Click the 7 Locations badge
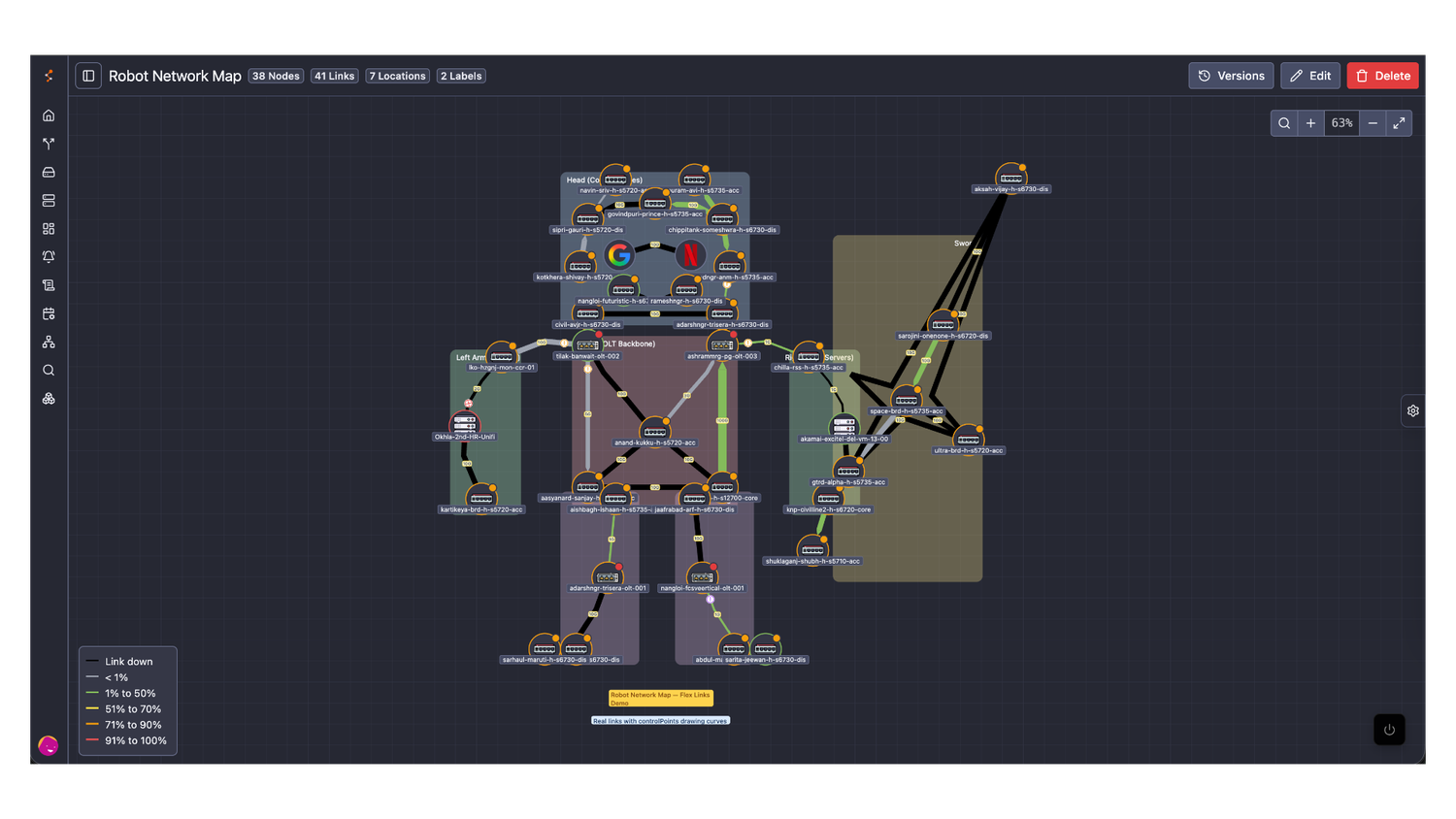This screenshot has width=1456, height=819. click(397, 76)
